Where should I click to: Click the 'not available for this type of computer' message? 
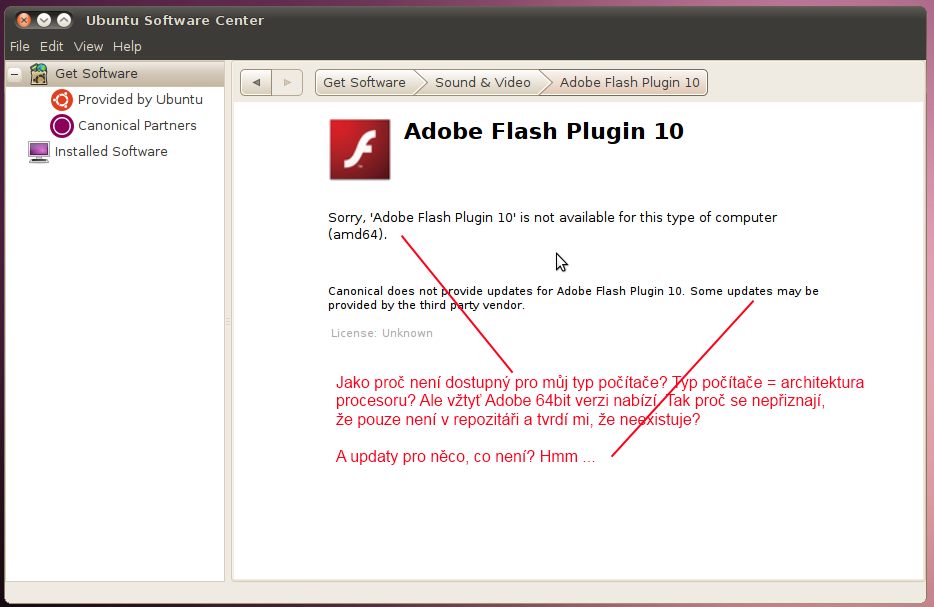point(552,226)
